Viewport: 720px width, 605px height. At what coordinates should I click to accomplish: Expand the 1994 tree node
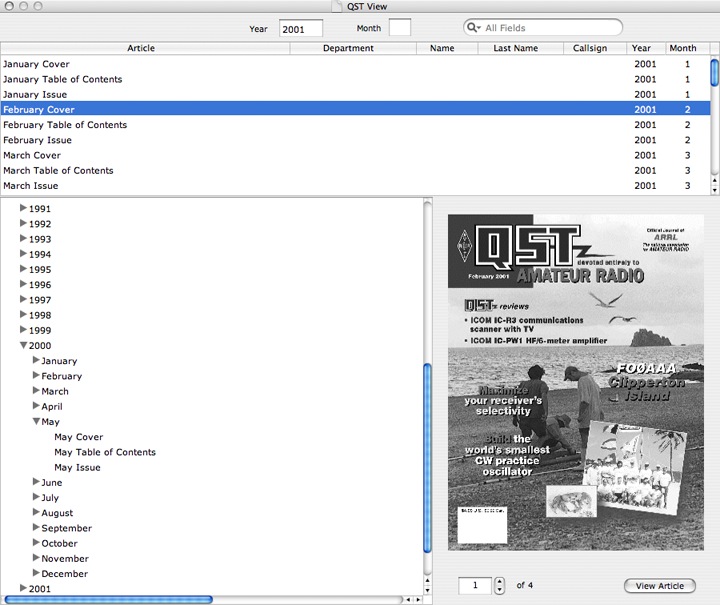click(23, 253)
